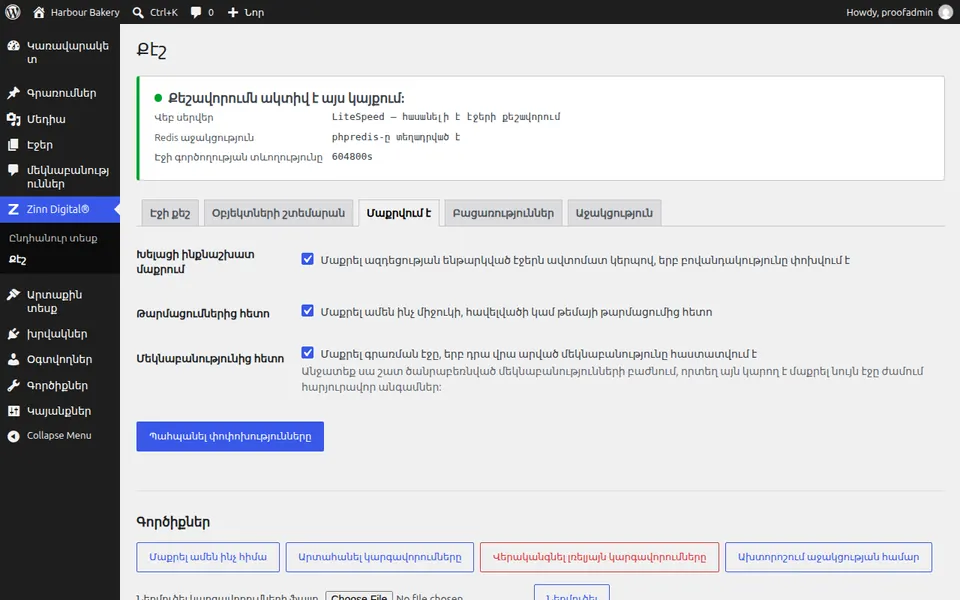Click the Collapse Menu arrow icon
Image resolution: width=960 pixels, height=600 pixels.
click(x=13, y=436)
